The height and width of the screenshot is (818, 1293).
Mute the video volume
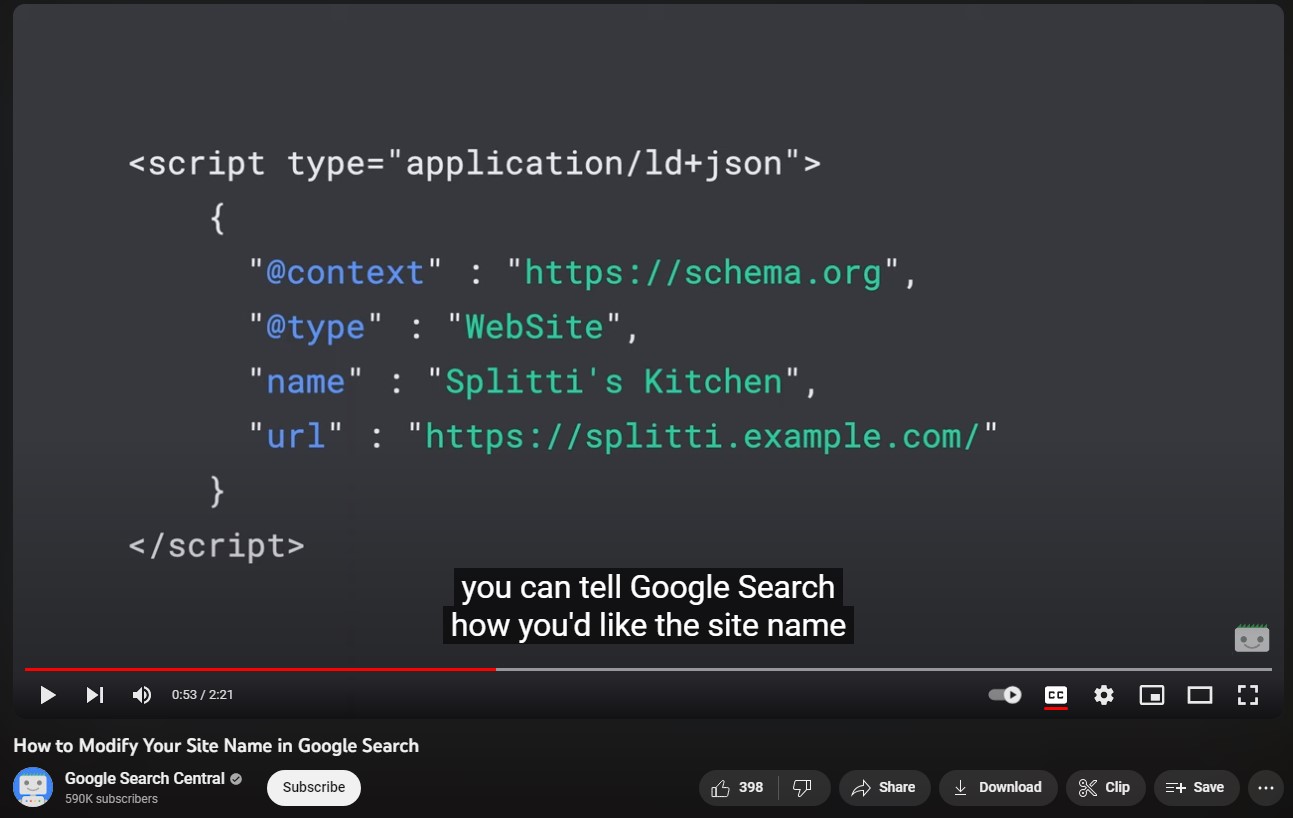(142, 695)
